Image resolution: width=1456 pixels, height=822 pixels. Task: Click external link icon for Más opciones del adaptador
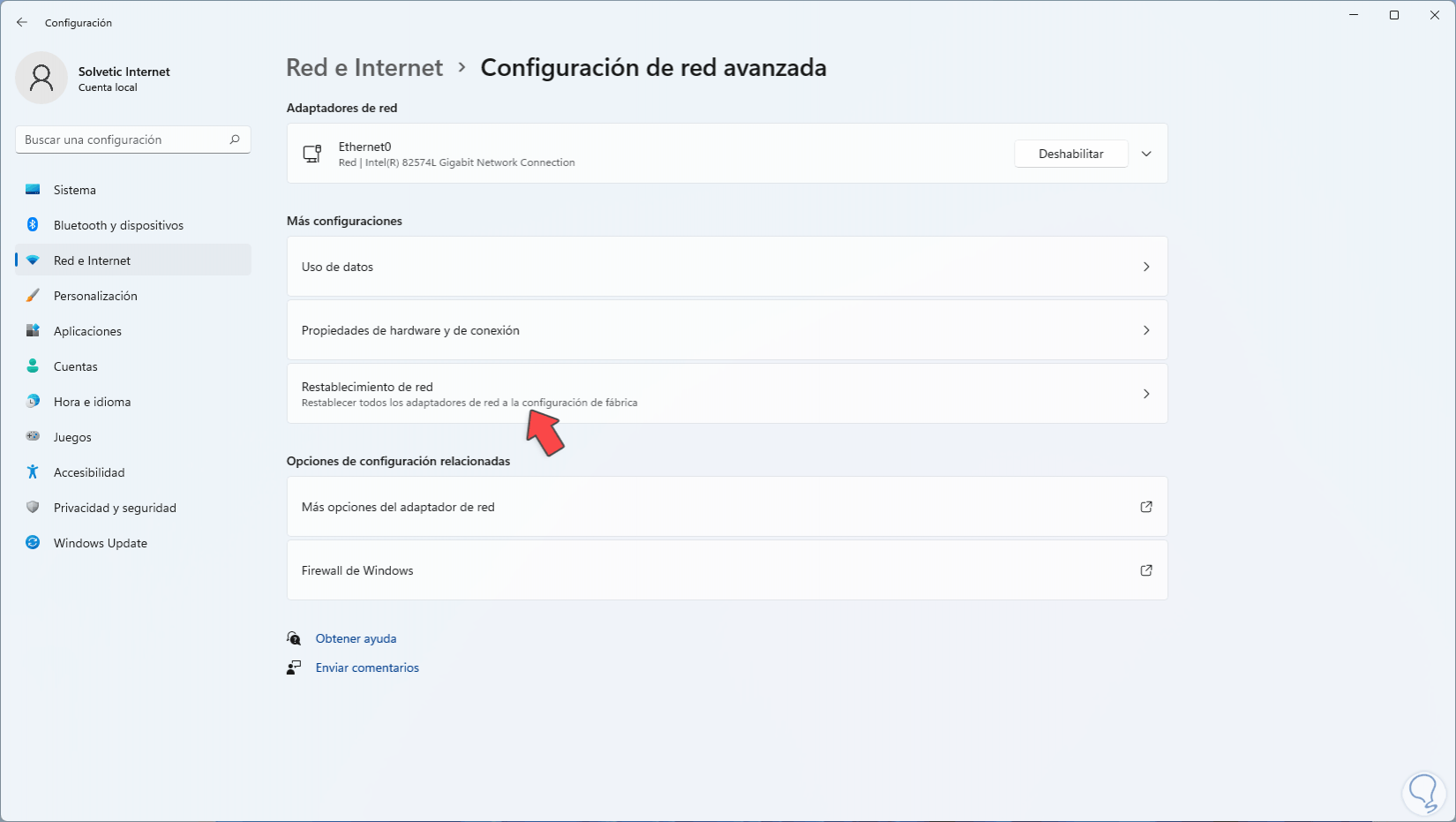pos(1146,507)
